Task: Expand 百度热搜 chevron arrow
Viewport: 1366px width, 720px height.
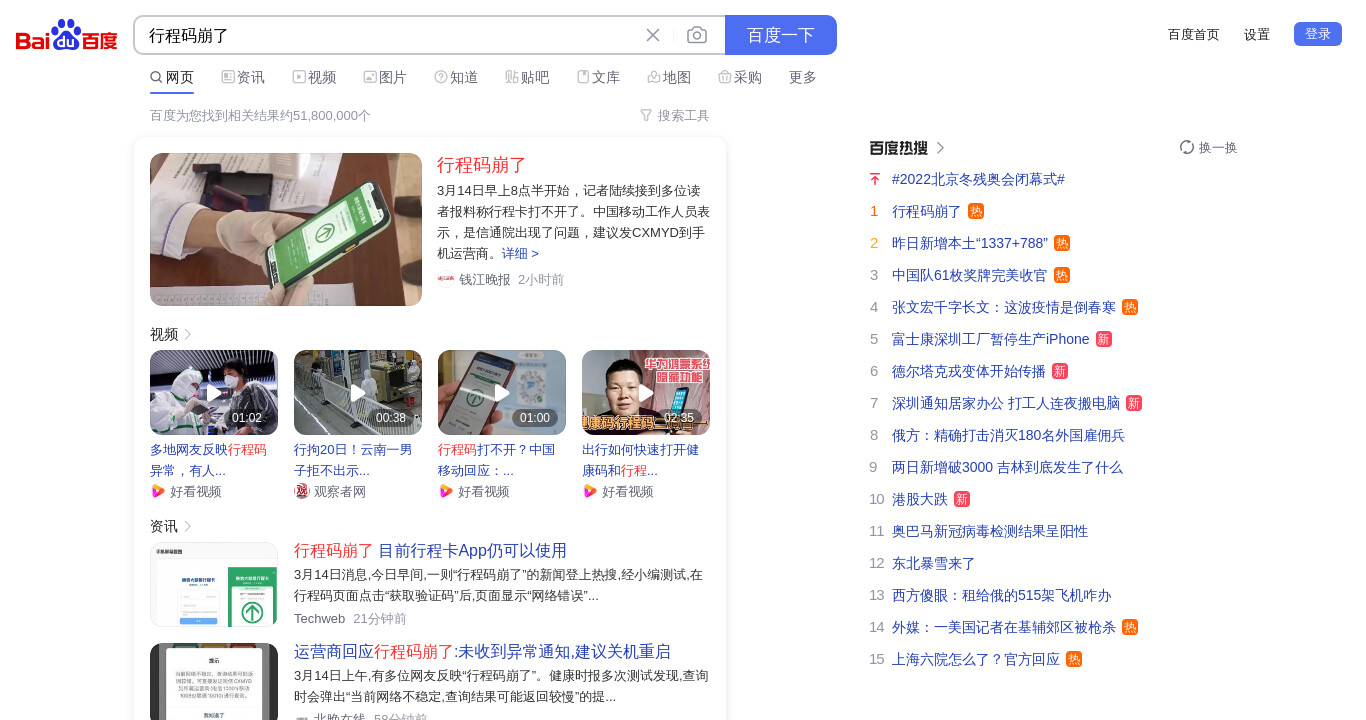Action: coord(940,148)
